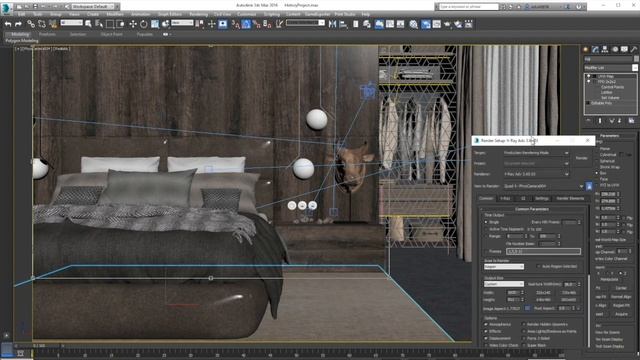This screenshot has width=640, height=360.
Task: Open the Hierarchy tab in command panel
Action: 605,49
